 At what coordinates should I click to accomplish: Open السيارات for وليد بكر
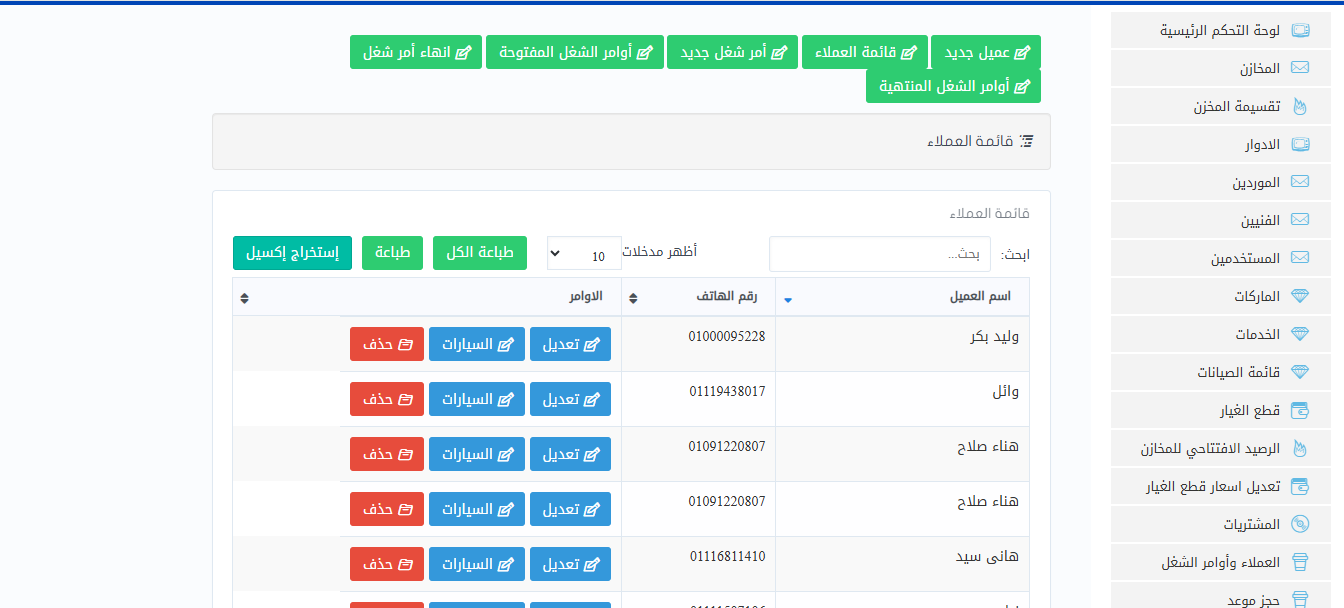coord(477,344)
